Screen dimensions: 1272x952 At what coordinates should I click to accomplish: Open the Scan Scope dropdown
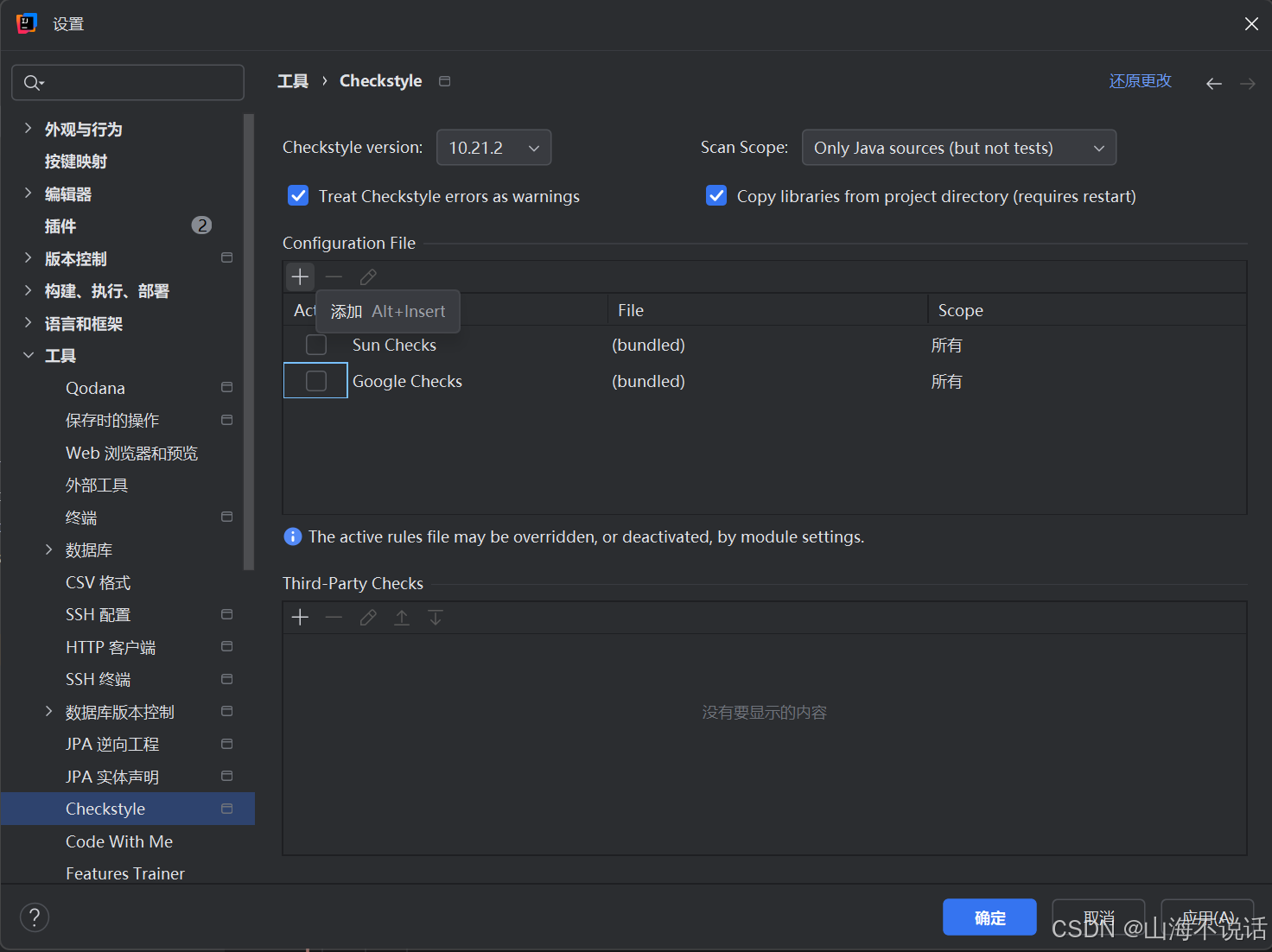click(958, 147)
